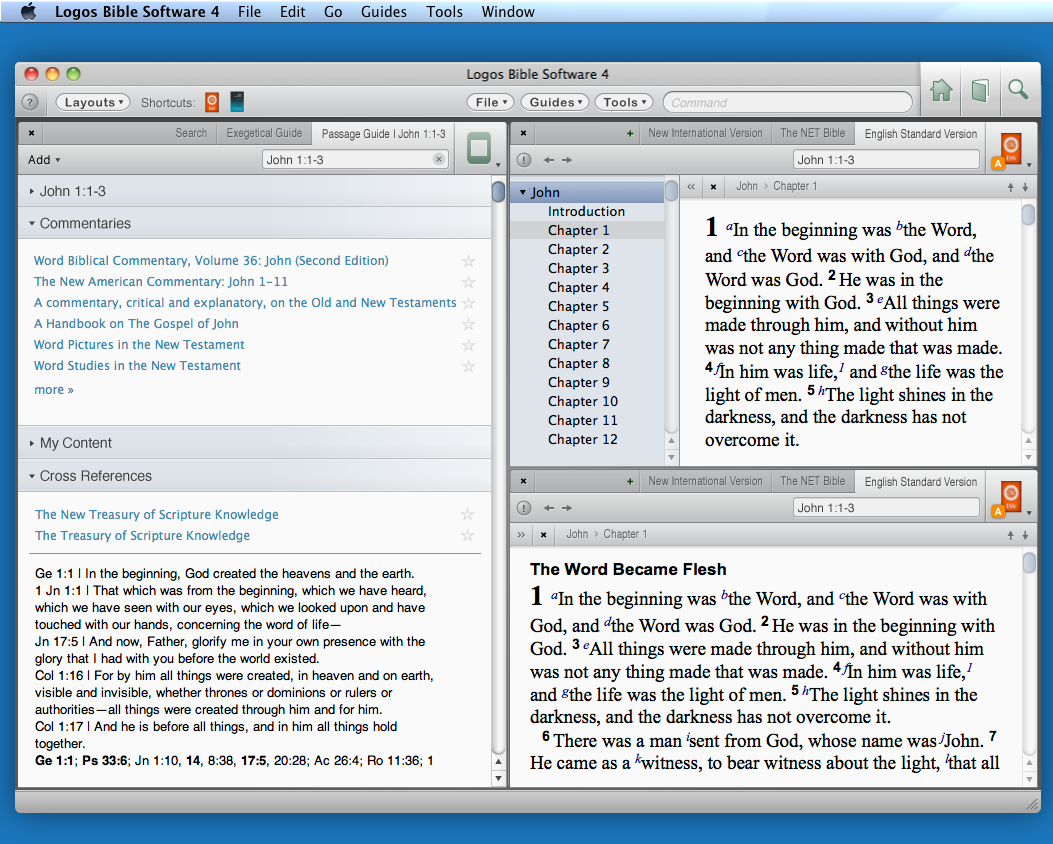Open the Apple menu
This screenshot has height=844, width=1053.
click(x=28, y=11)
